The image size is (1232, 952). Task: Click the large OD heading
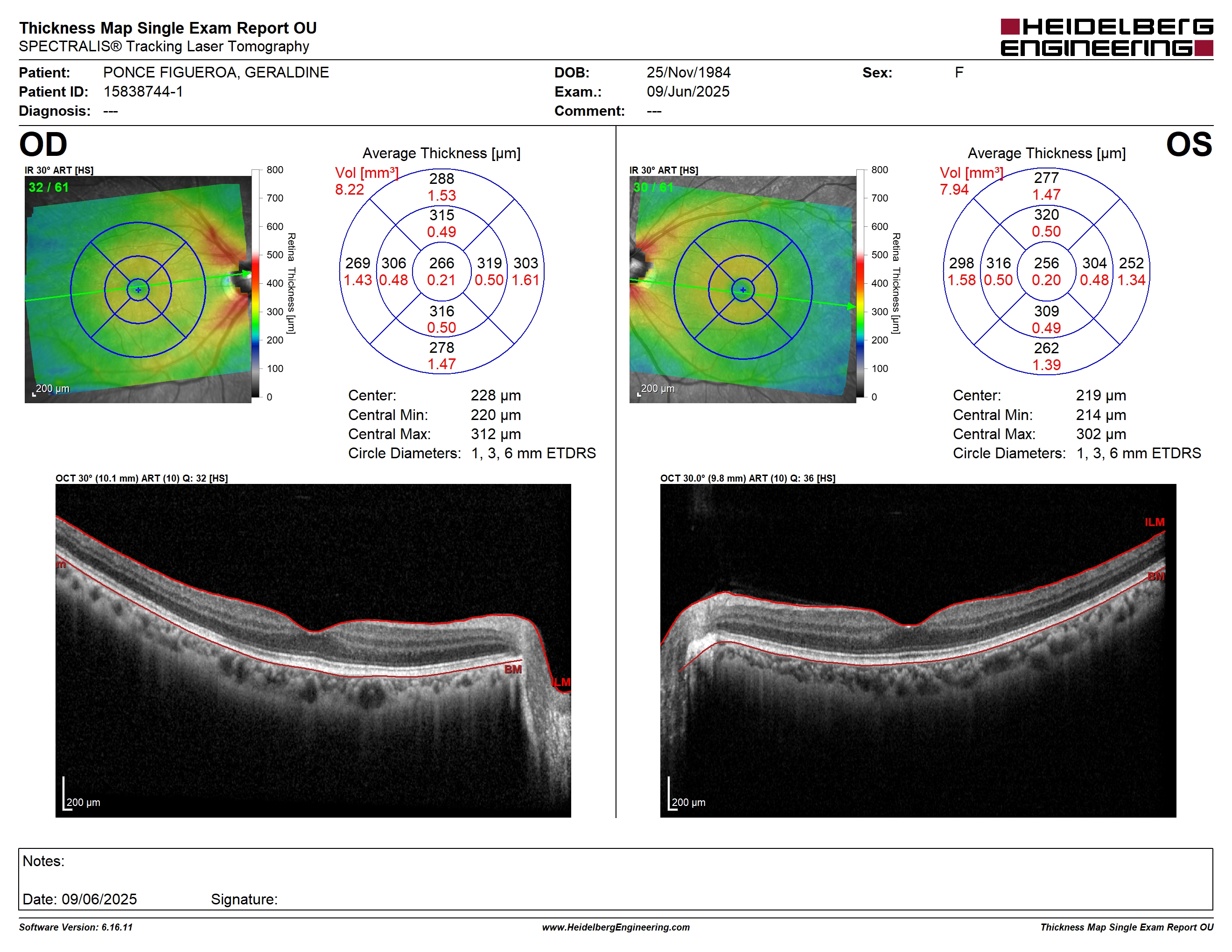[43, 144]
